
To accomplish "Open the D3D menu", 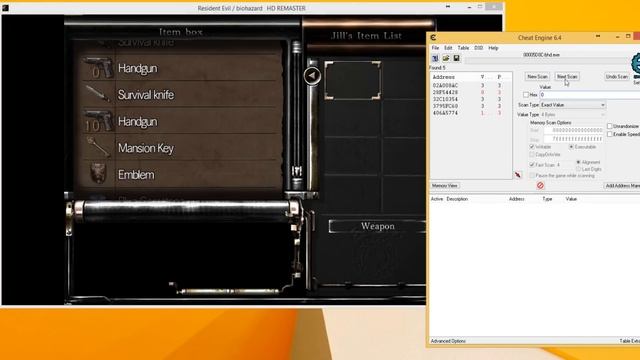I will point(478,48).
